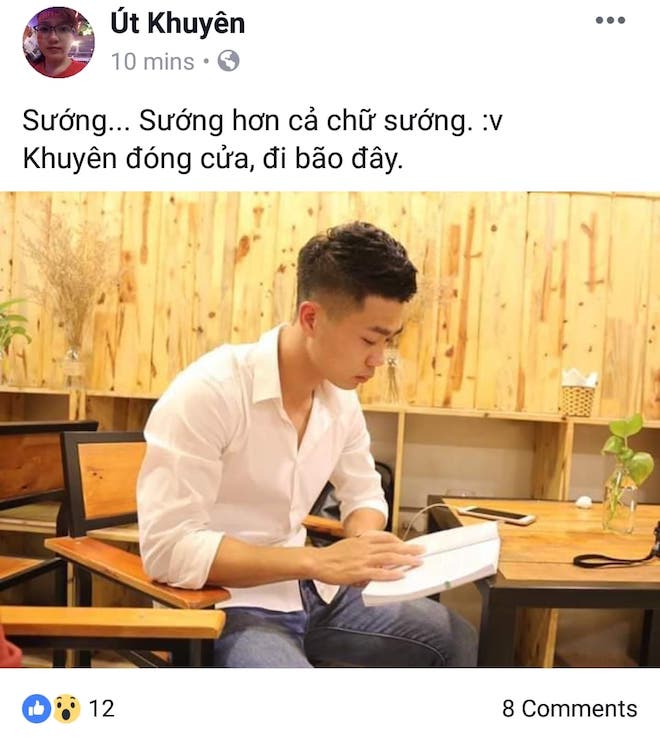Click the open book in the photo

pos(431,564)
